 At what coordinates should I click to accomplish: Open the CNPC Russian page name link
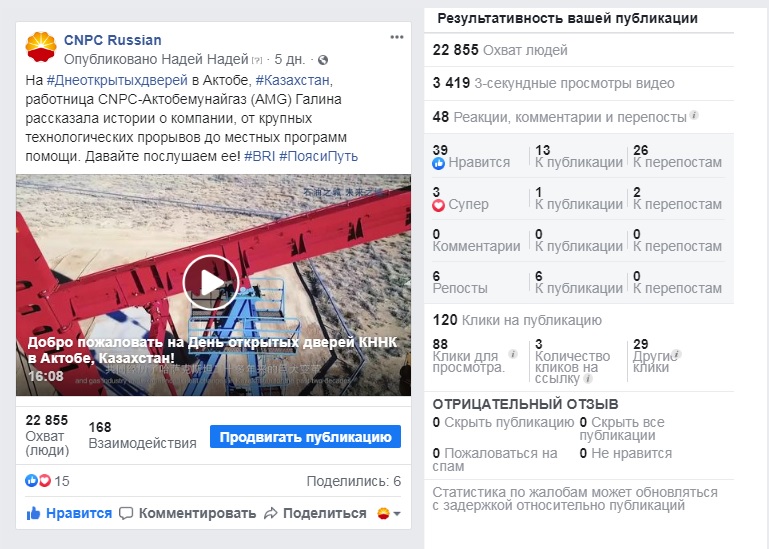point(113,40)
